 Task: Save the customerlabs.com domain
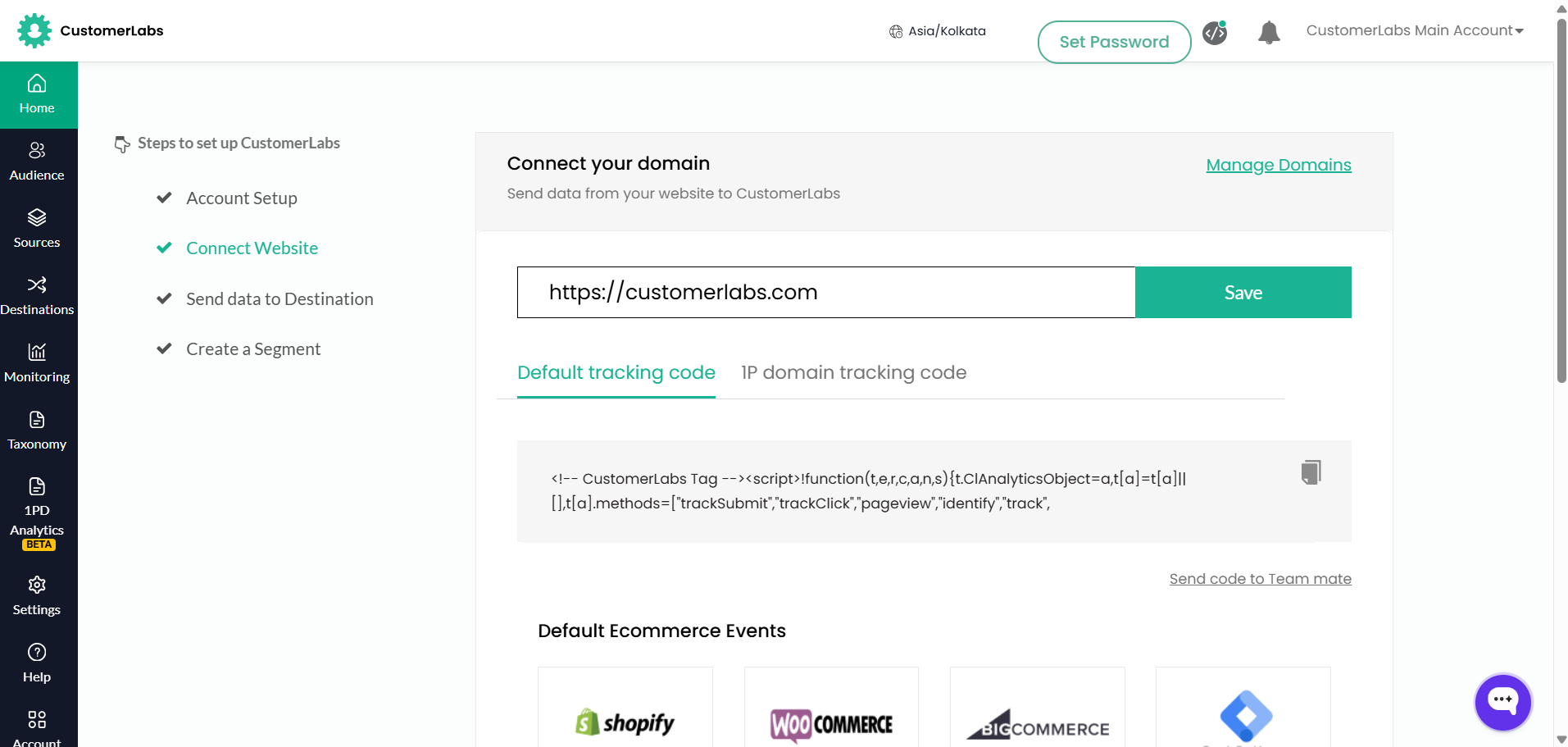point(1243,292)
